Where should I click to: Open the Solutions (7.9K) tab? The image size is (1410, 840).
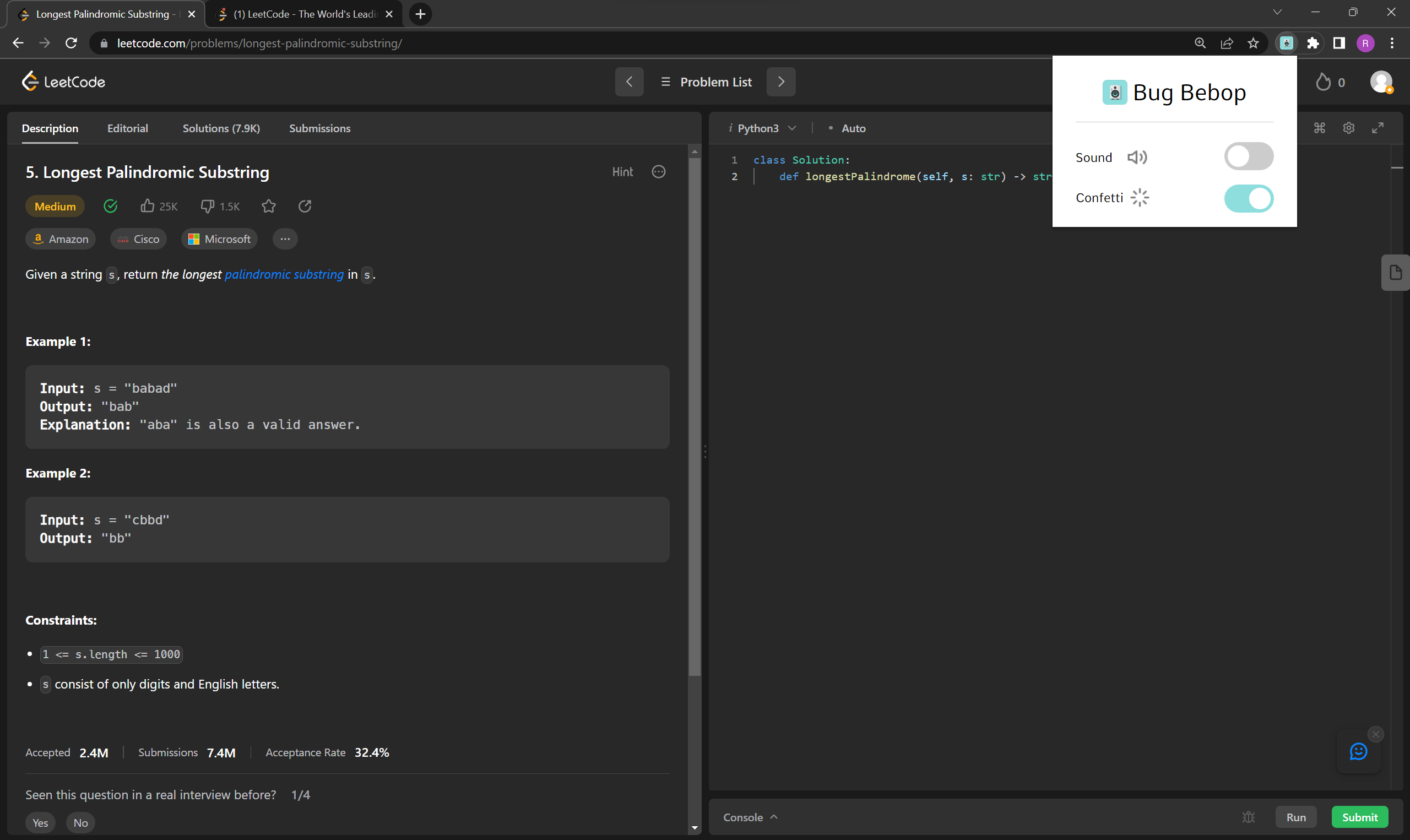pos(221,128)
